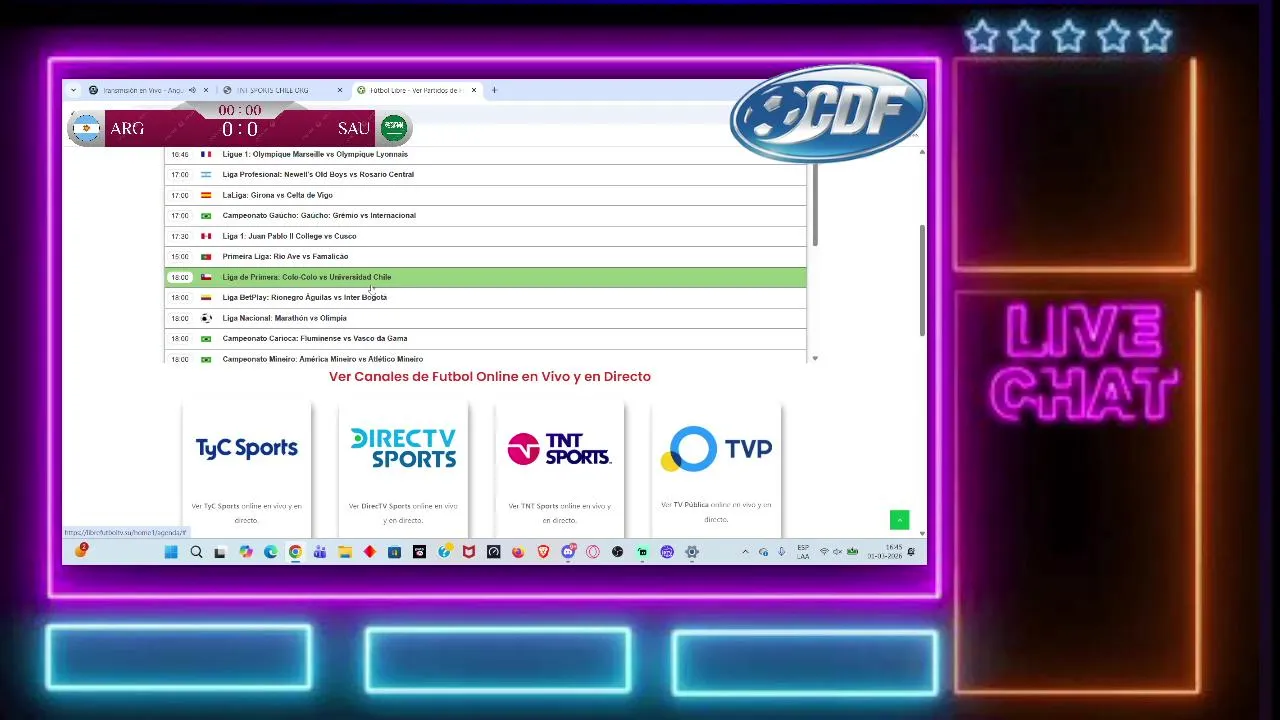Open the volume tray icon
Image resolution: width=1280 pixels, height=720 pixels.
[x=837, y=552]
